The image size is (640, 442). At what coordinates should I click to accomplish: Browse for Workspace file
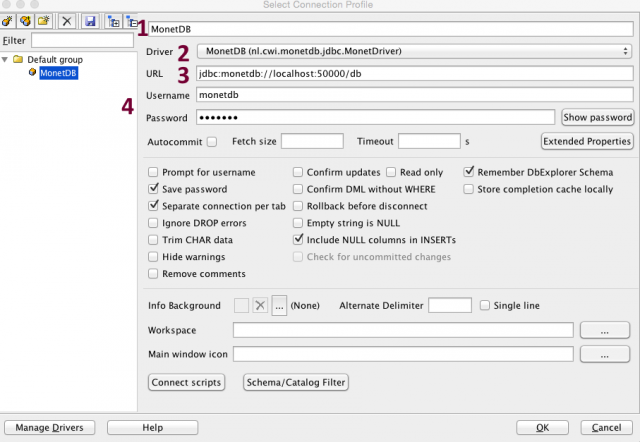pos(605,329)
